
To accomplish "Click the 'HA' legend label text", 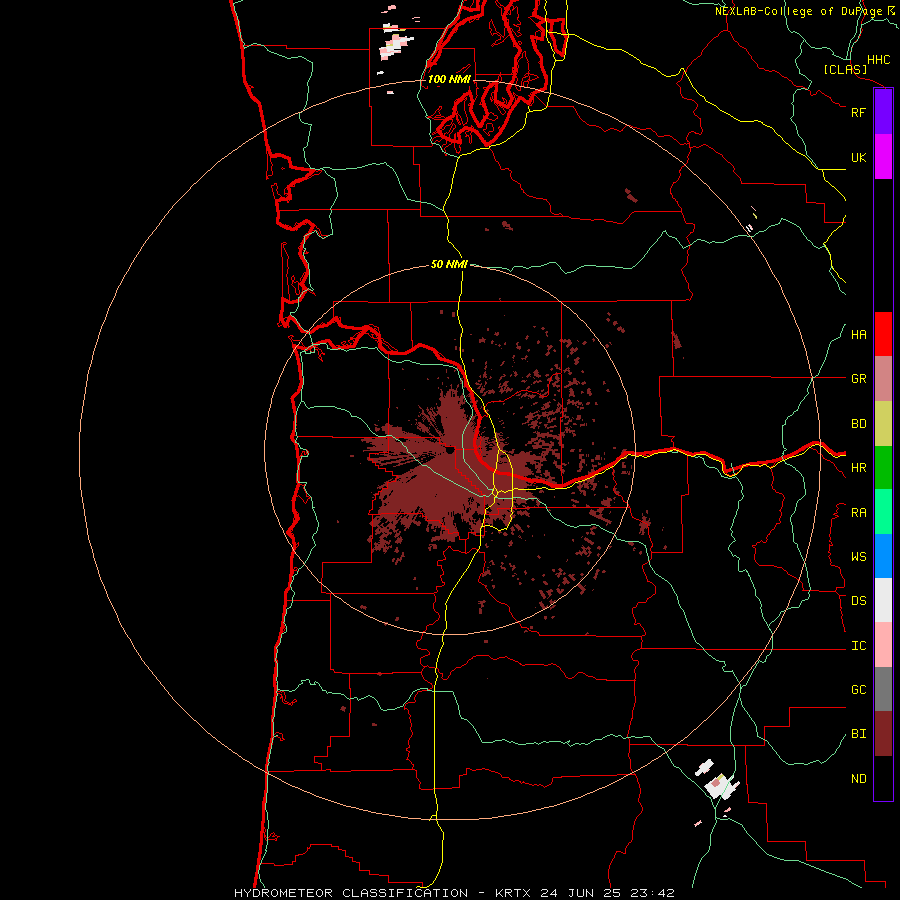I will [858, 335].
